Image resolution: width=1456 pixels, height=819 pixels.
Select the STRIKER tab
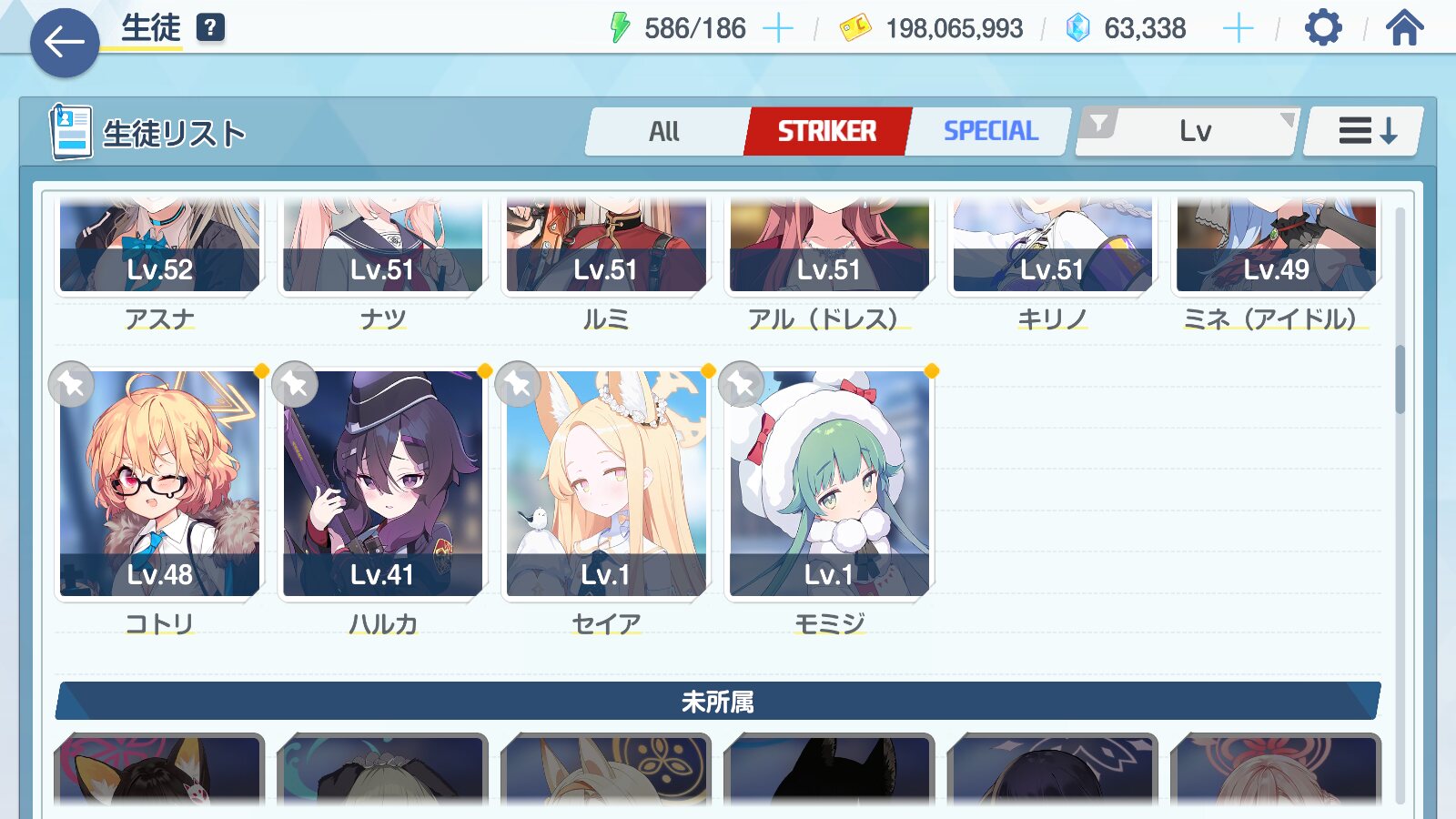[826, 131]
